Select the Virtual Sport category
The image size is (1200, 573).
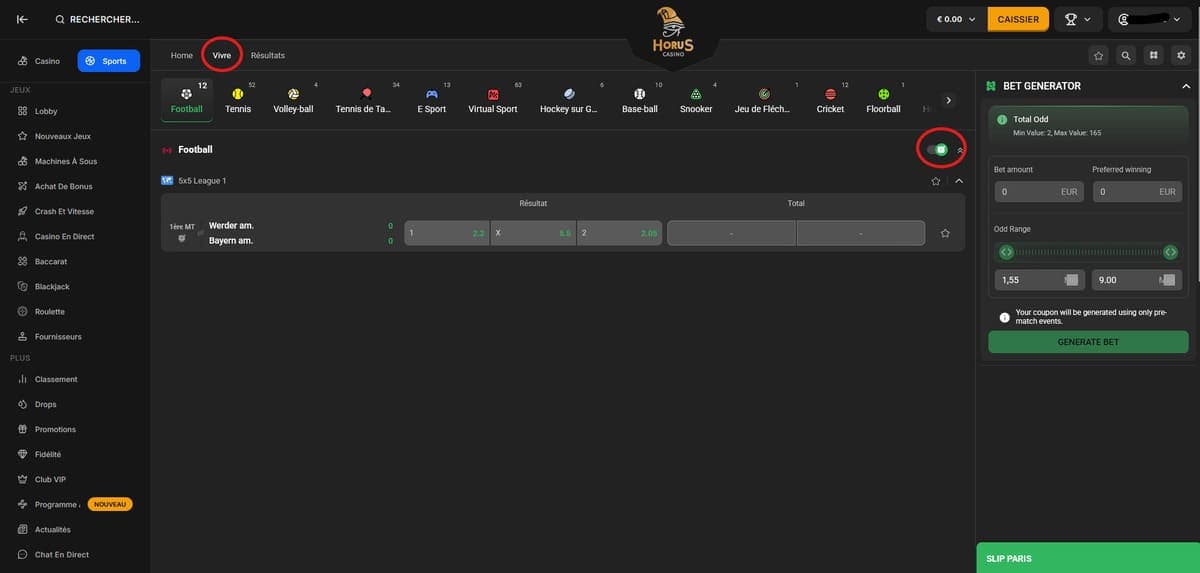[493, 100]
